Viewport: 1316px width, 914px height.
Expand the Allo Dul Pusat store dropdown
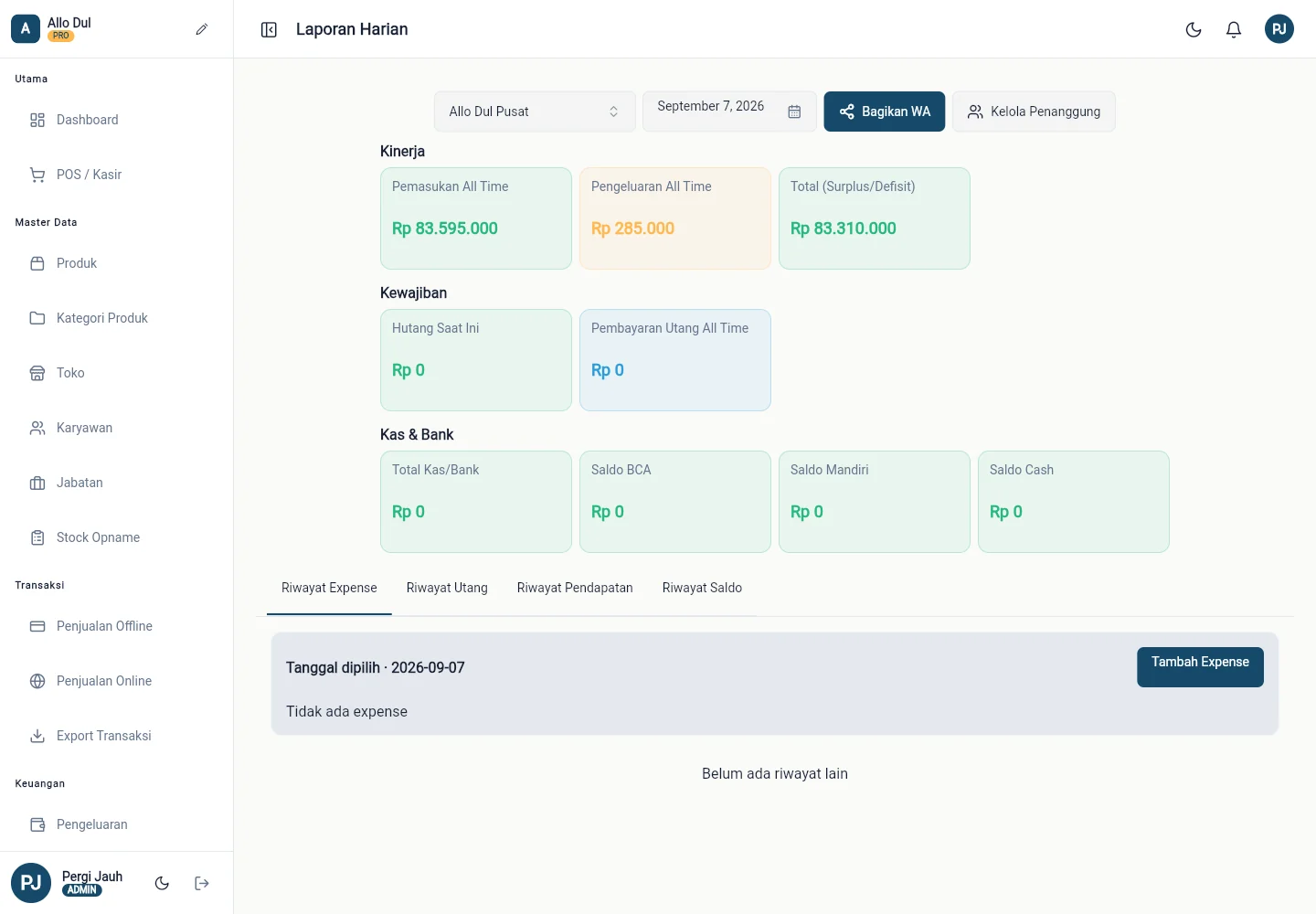coord(535,112)
